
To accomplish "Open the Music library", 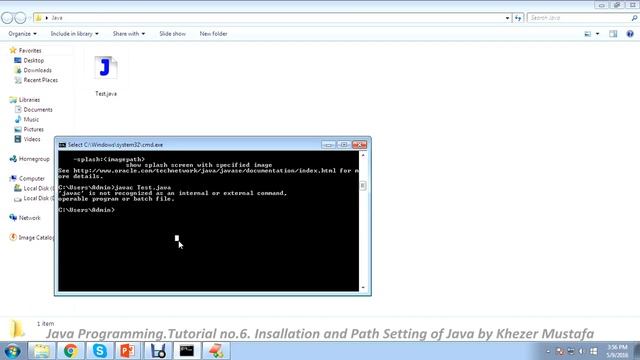I will coord(27,119).
